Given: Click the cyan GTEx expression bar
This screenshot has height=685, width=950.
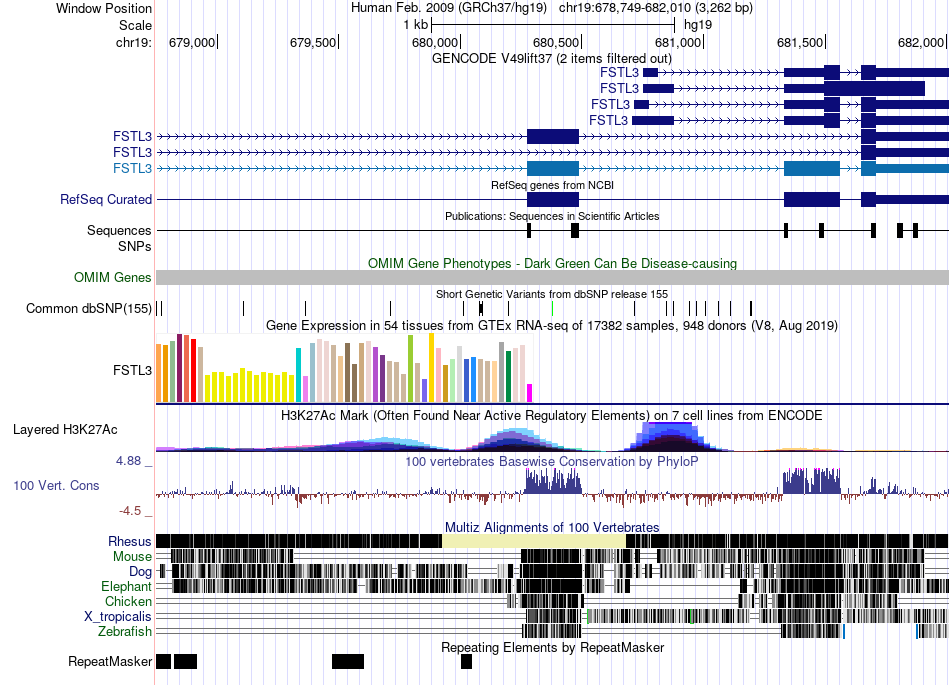Looking at the screenshot, I should 298,375.
